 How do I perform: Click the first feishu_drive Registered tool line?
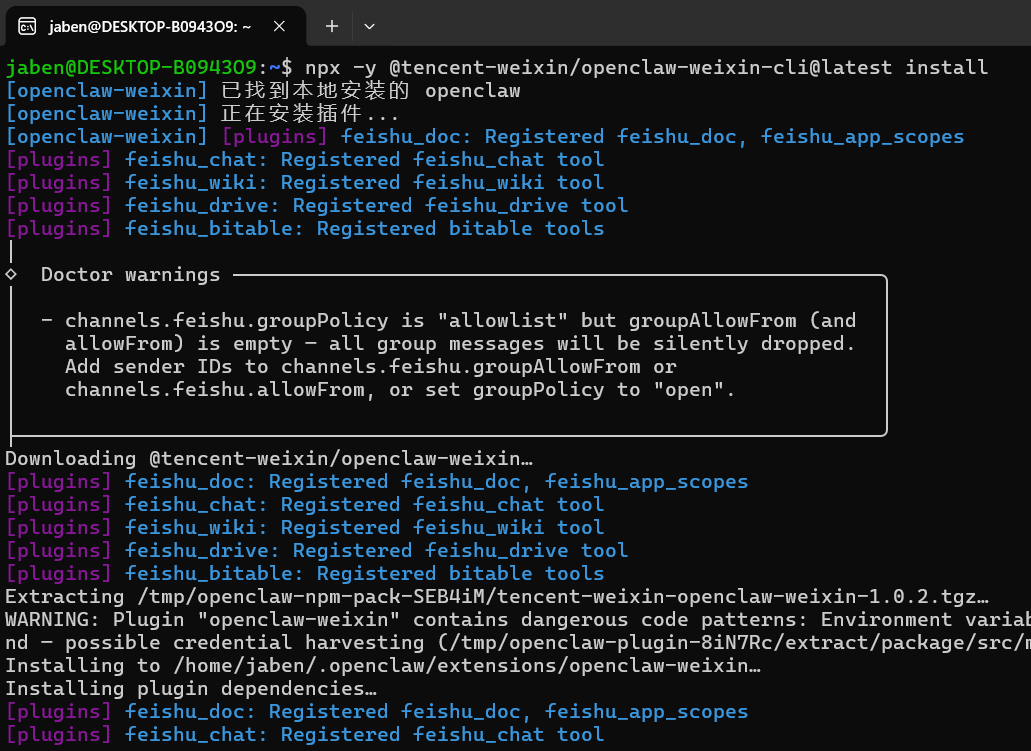(x=376, y=205)
